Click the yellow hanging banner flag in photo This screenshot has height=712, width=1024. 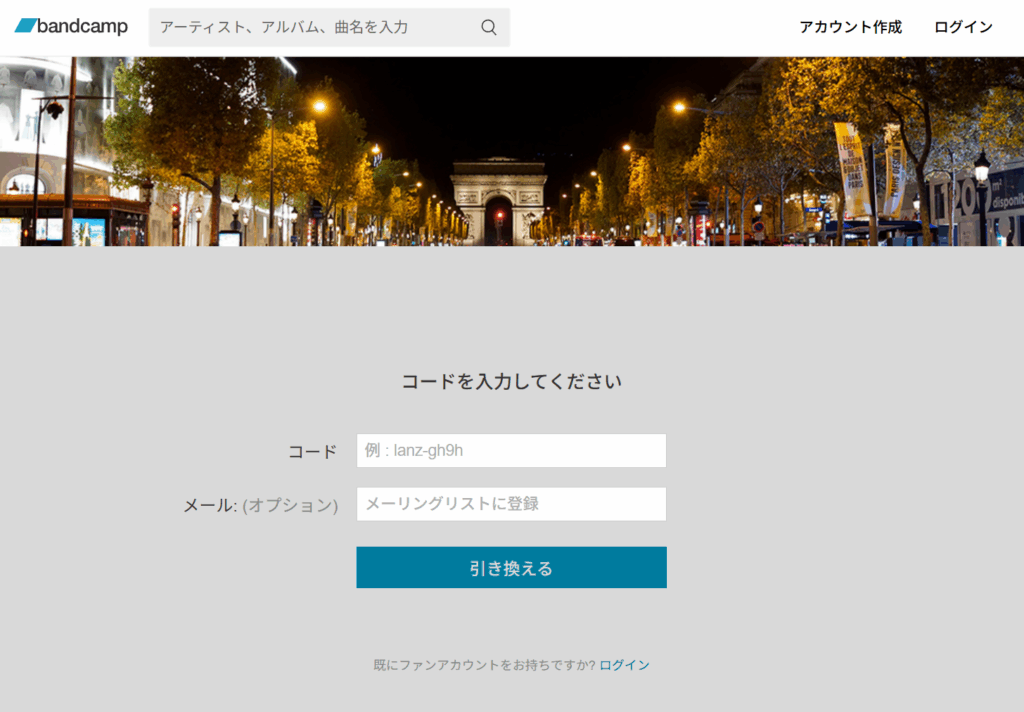[x=851, y=168]
